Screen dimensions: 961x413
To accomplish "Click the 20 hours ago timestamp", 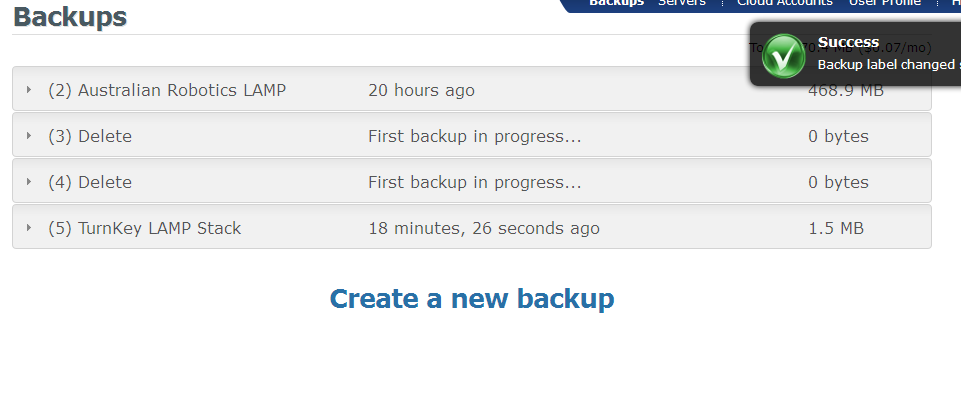I will [421, 90].
